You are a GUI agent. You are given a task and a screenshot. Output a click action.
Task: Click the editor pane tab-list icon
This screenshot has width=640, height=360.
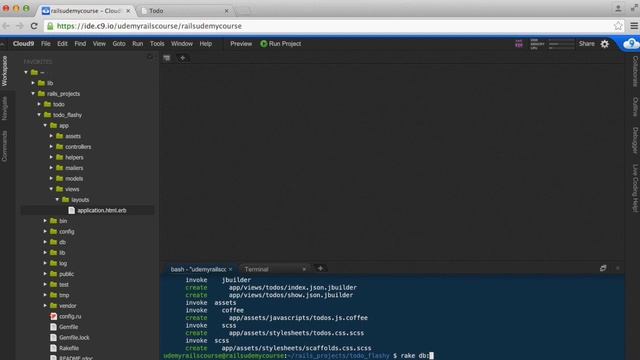pyautogui.click(x=167, y=58)
